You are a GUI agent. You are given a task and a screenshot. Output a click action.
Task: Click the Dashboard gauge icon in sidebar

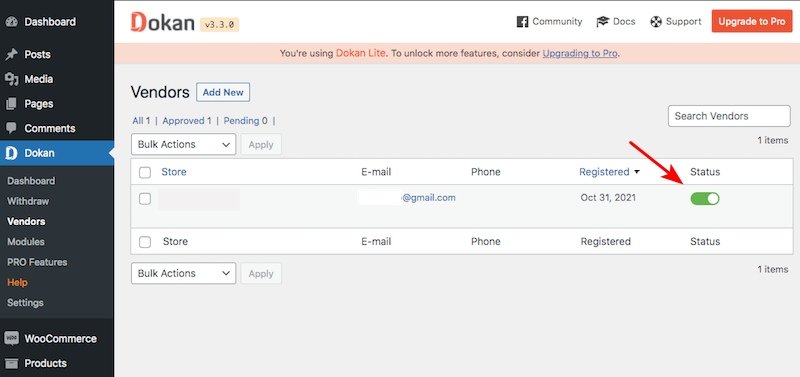(11, 22)
